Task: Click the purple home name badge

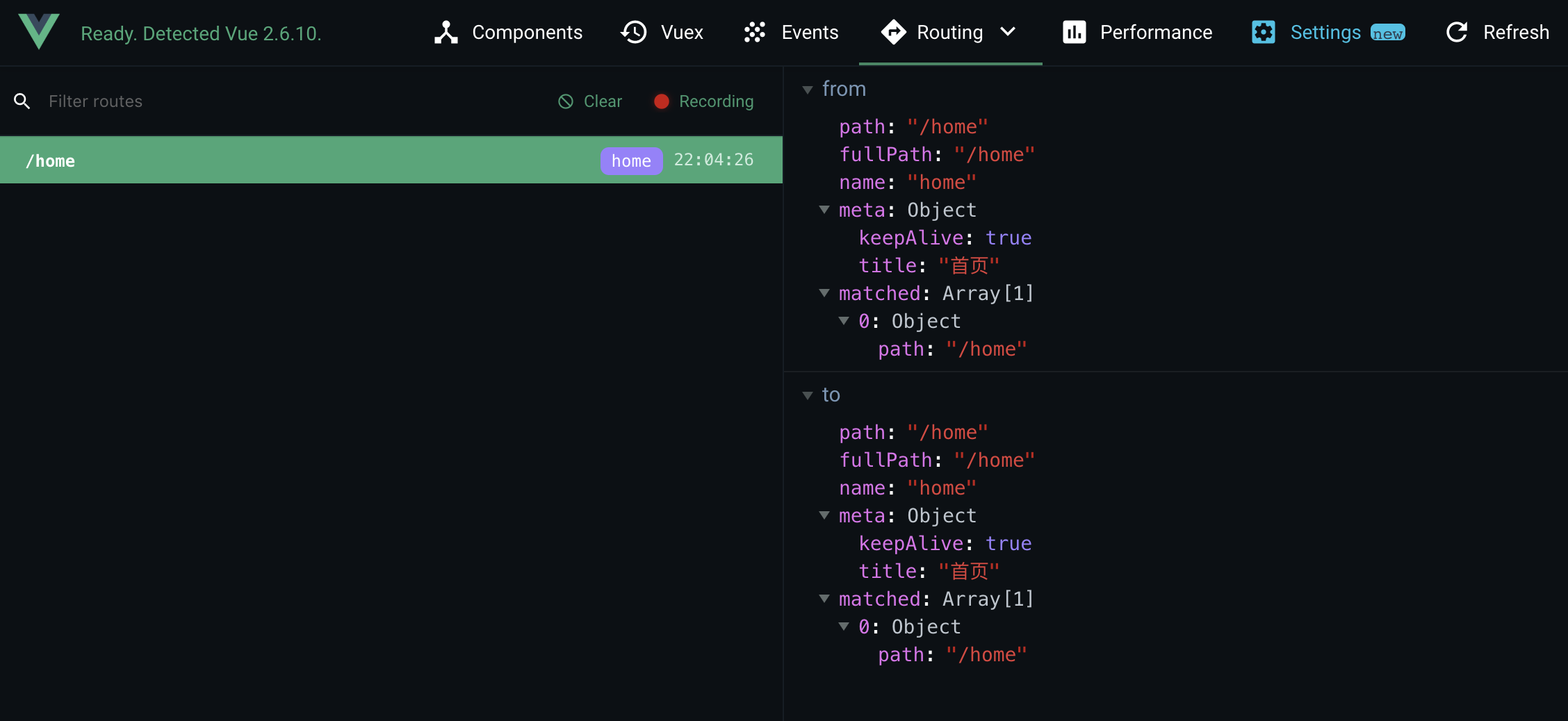Action: 631,160
